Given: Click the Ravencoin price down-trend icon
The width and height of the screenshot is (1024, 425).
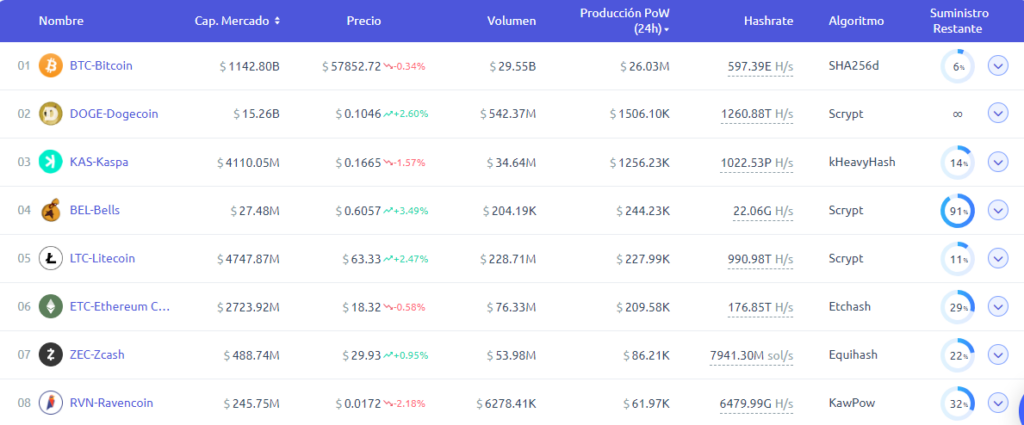Looking at the screenshot, I should pos(388,403).
